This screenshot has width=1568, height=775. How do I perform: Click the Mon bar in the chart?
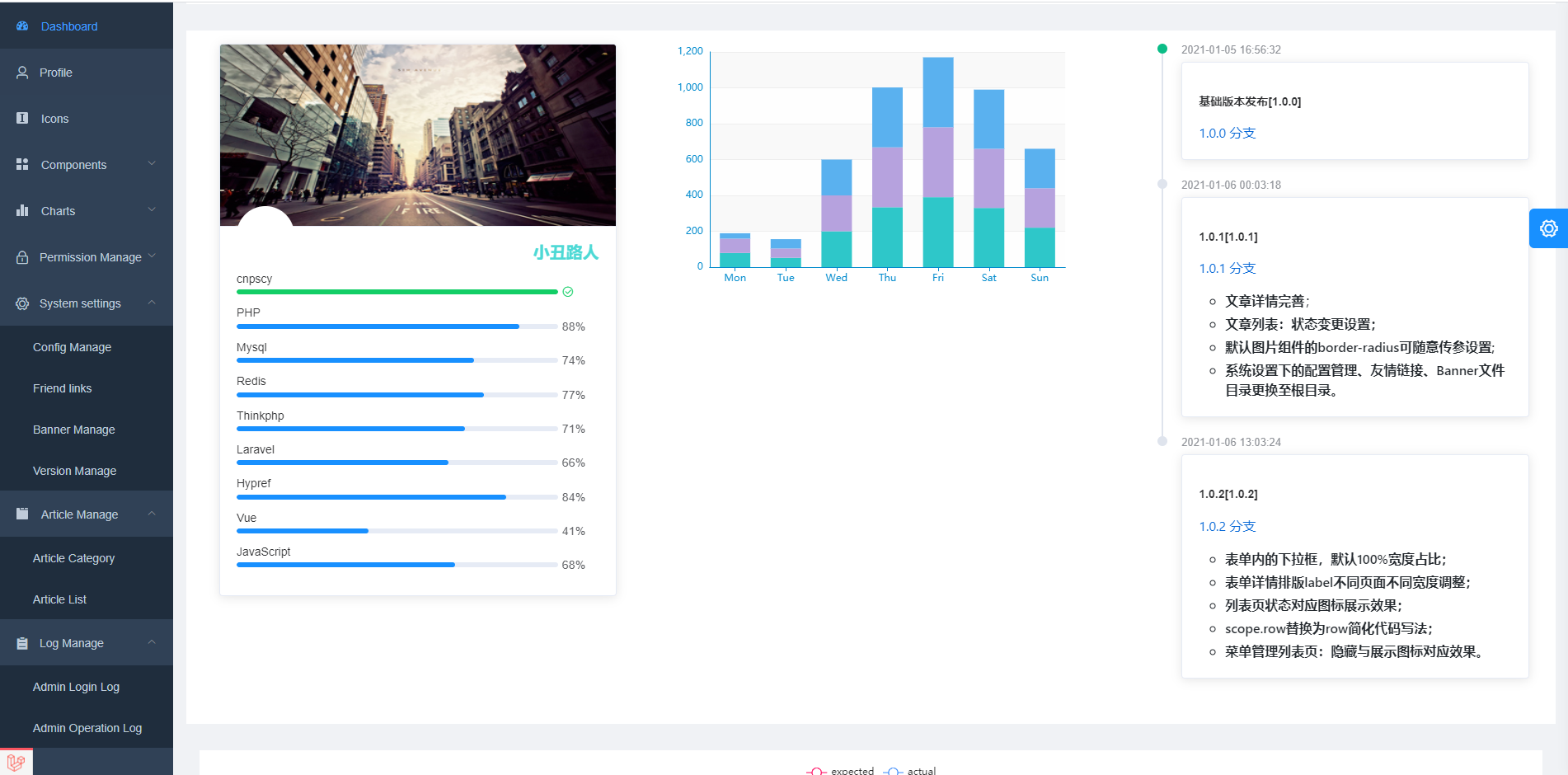(735, 251)
